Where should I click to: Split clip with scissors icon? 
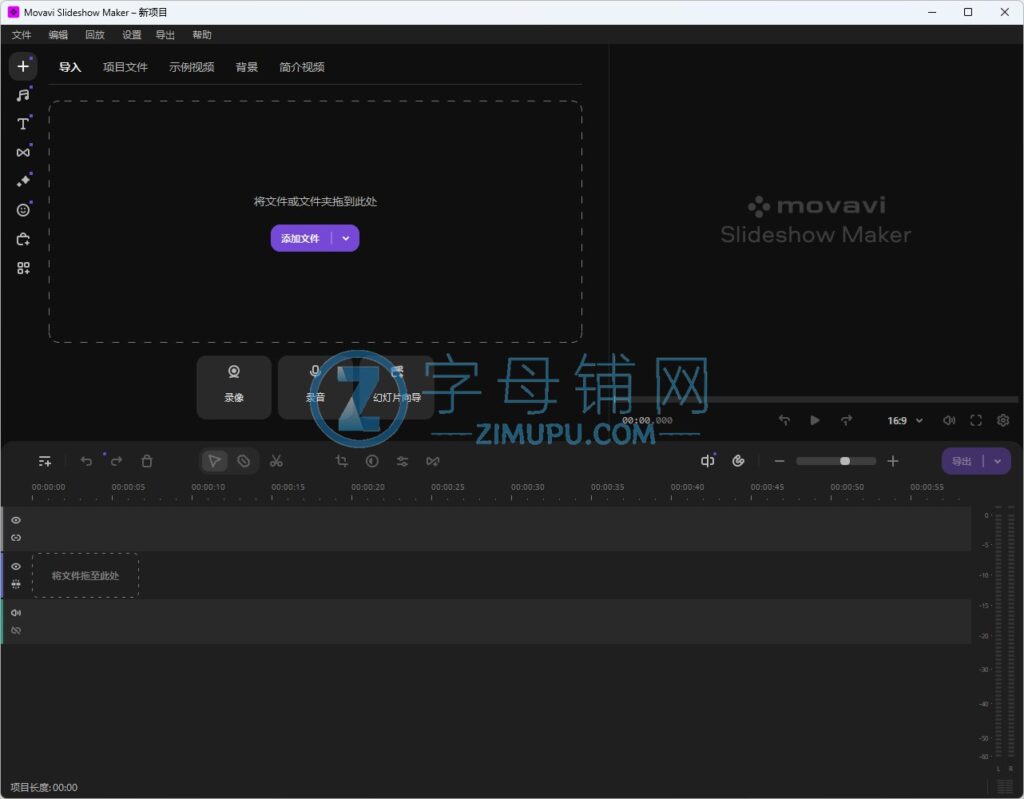click(276, 461)
